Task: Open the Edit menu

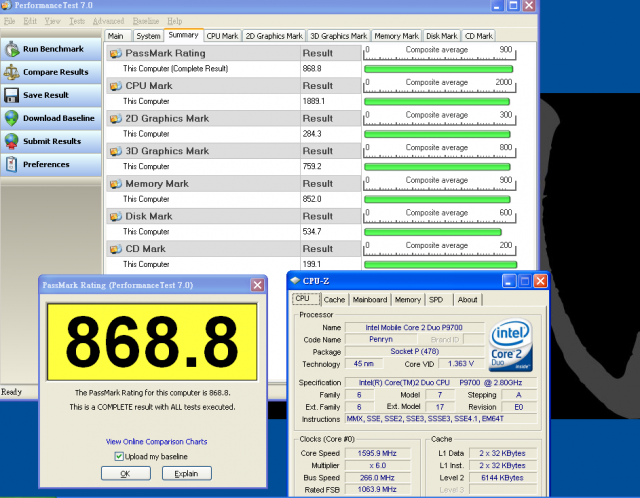Action: [x=30, y=21]
